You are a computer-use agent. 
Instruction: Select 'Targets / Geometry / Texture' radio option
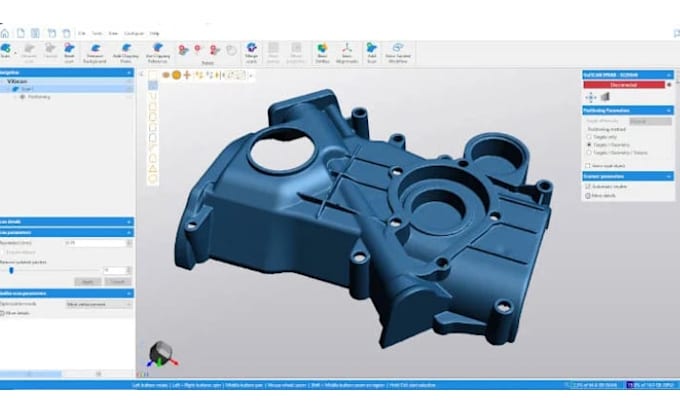[x=589, y=153]
